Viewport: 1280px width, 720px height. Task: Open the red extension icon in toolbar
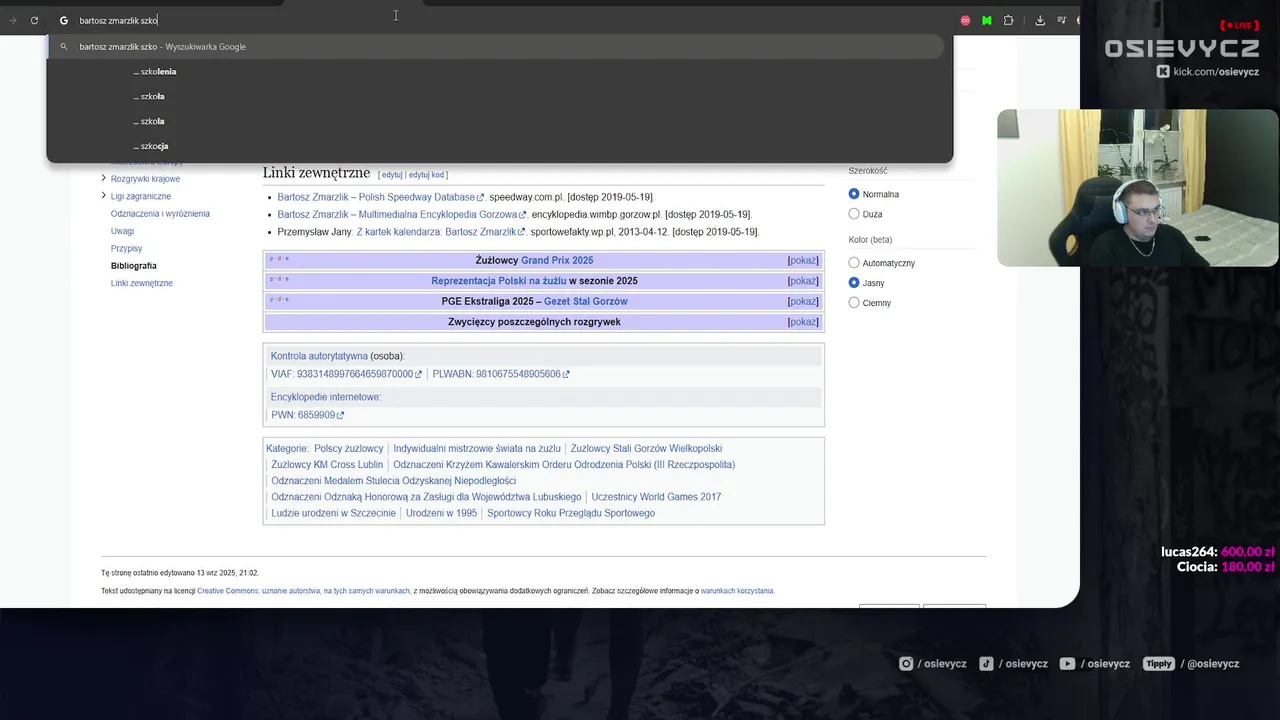tap(965, 20)
